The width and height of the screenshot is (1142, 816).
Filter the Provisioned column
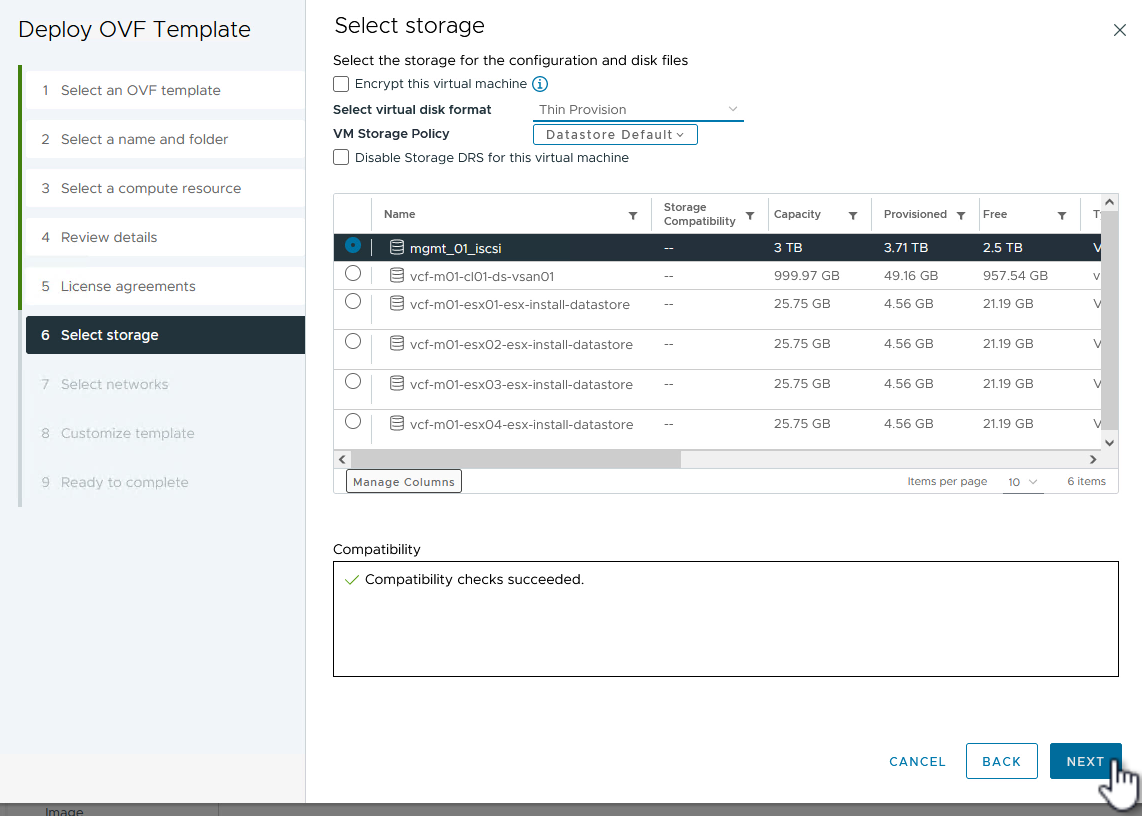click(x=961, y=215)
